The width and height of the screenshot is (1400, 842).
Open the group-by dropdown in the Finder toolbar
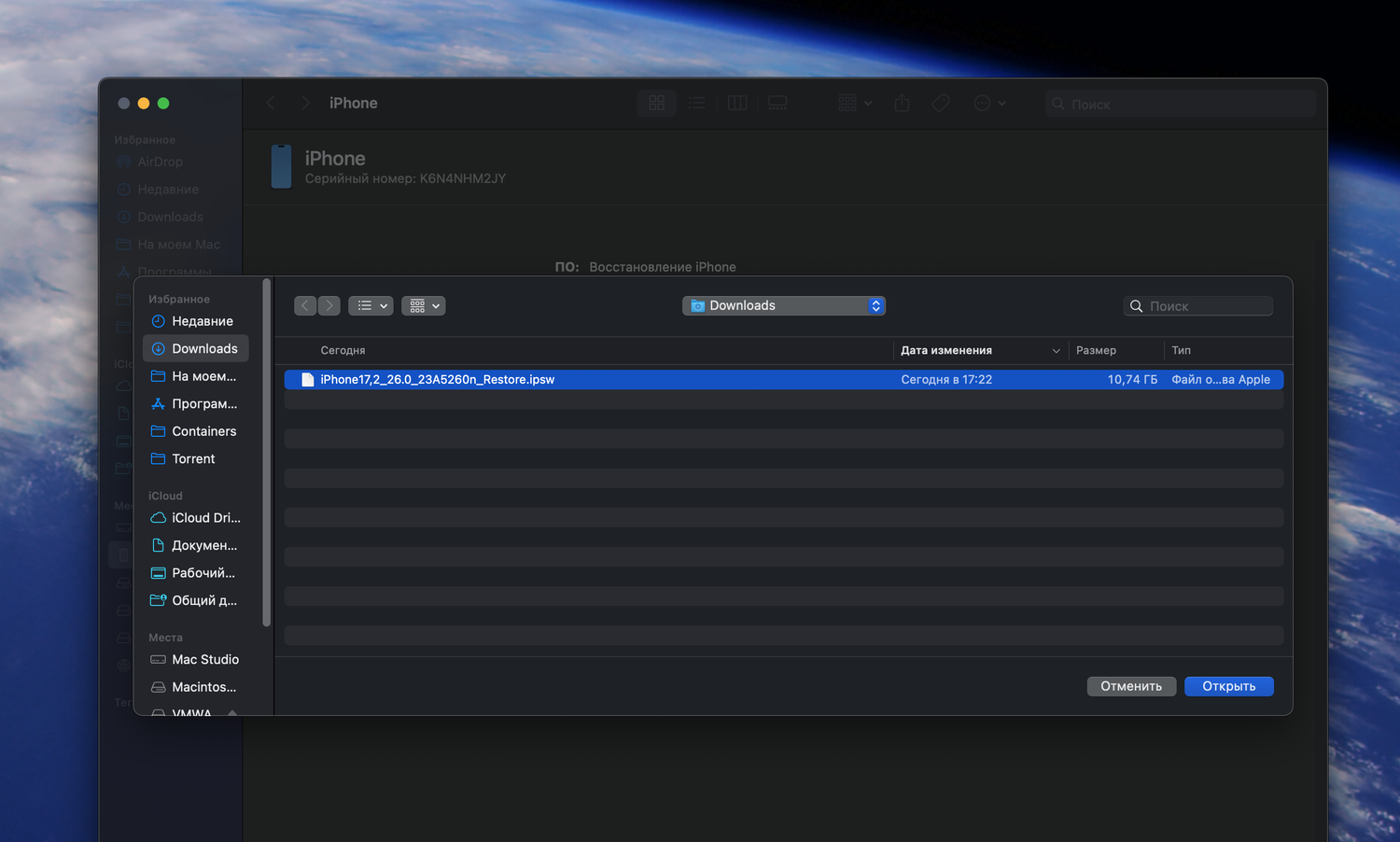point(855,103)
